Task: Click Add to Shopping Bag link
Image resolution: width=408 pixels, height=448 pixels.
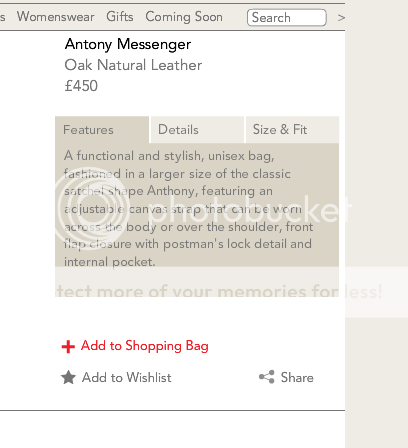Action: point(145,346)
